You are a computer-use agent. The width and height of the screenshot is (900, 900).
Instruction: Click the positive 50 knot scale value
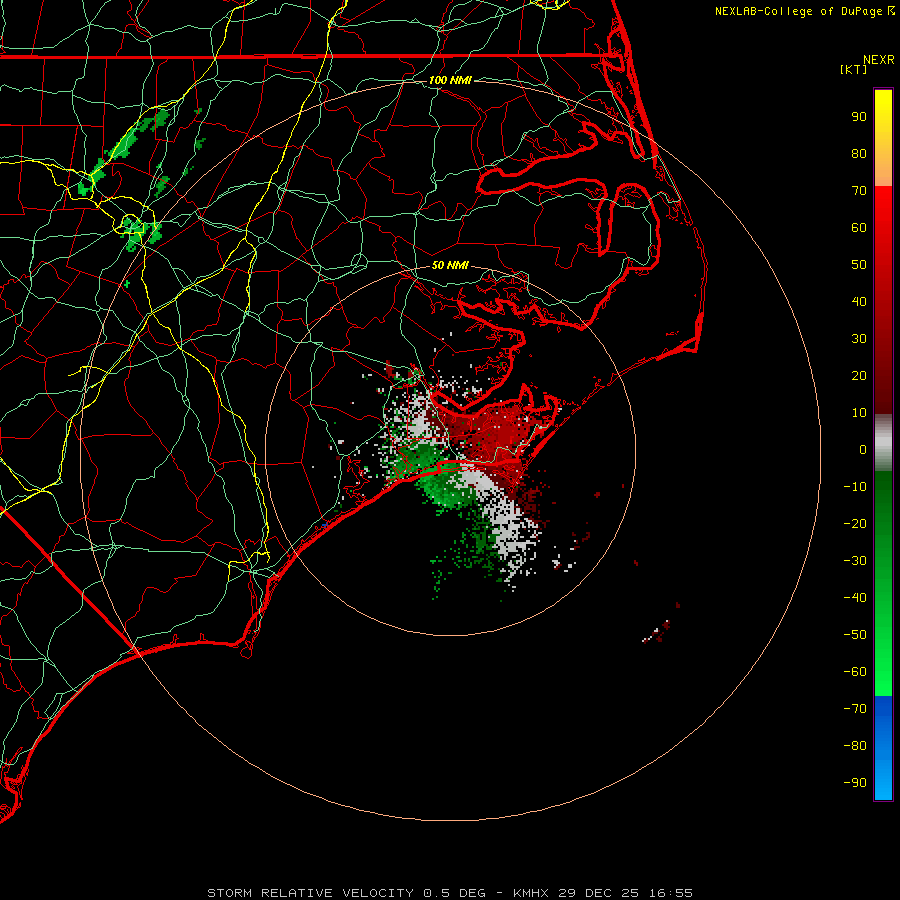pyautogui.click(x=859, y=265)
